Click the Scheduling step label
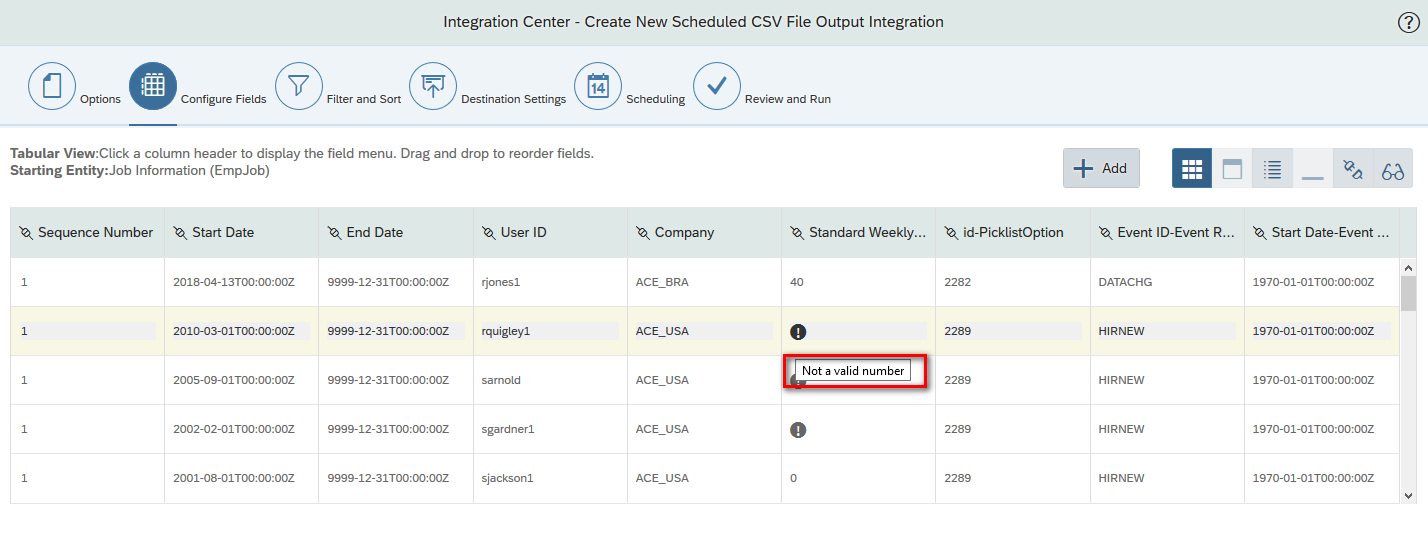Image resolution: width=1428 pixels, height=538 pixels. click(x=656, y=99)
